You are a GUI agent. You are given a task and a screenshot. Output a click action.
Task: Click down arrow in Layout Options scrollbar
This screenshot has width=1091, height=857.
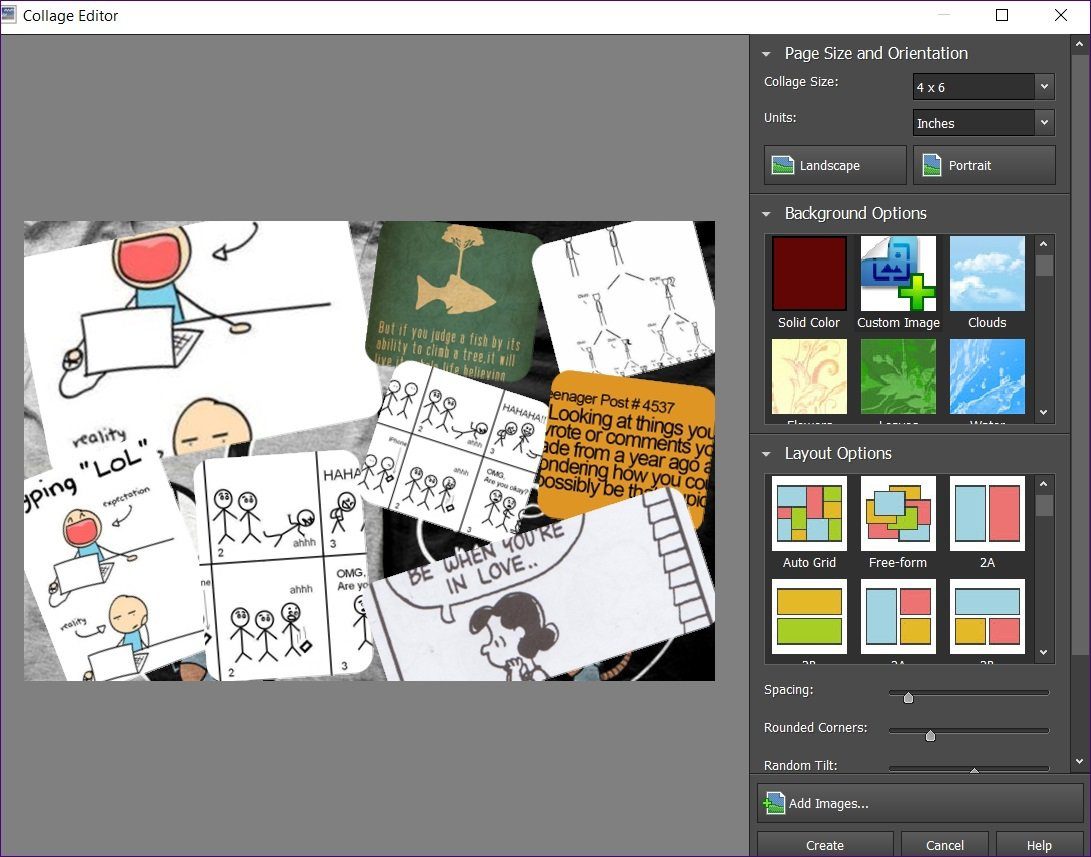pyautogui.click(x=1043, y=652)
